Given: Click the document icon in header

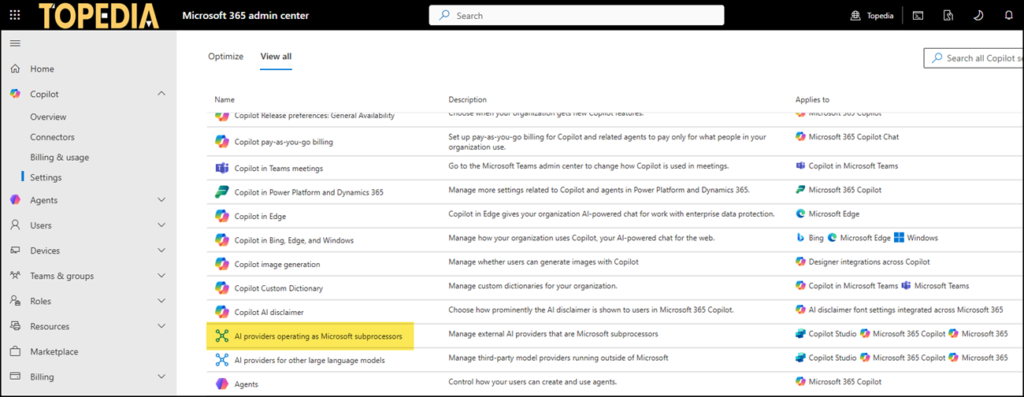Looking at the screenshot, I should [x=948, y=16].
